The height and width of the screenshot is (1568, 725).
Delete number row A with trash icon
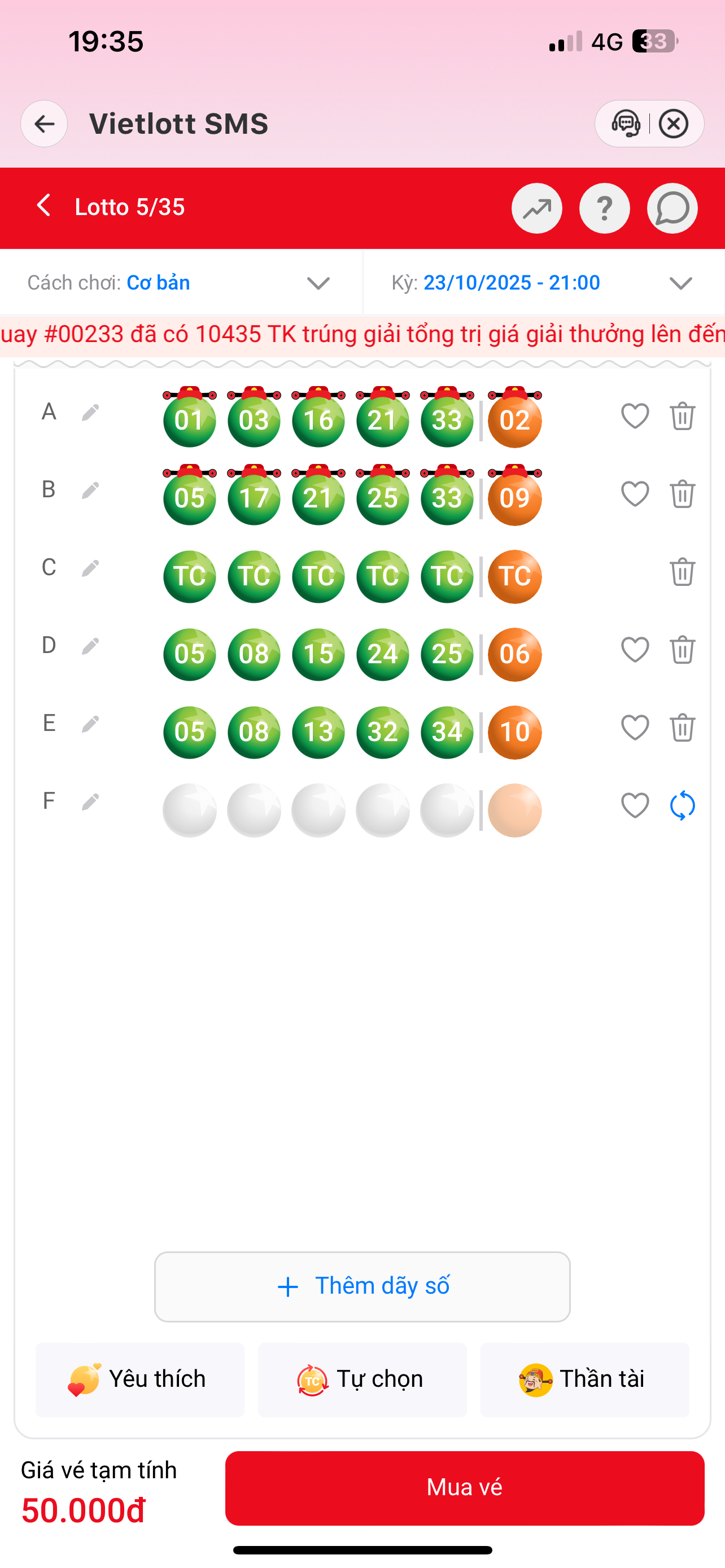pos(682,417)
